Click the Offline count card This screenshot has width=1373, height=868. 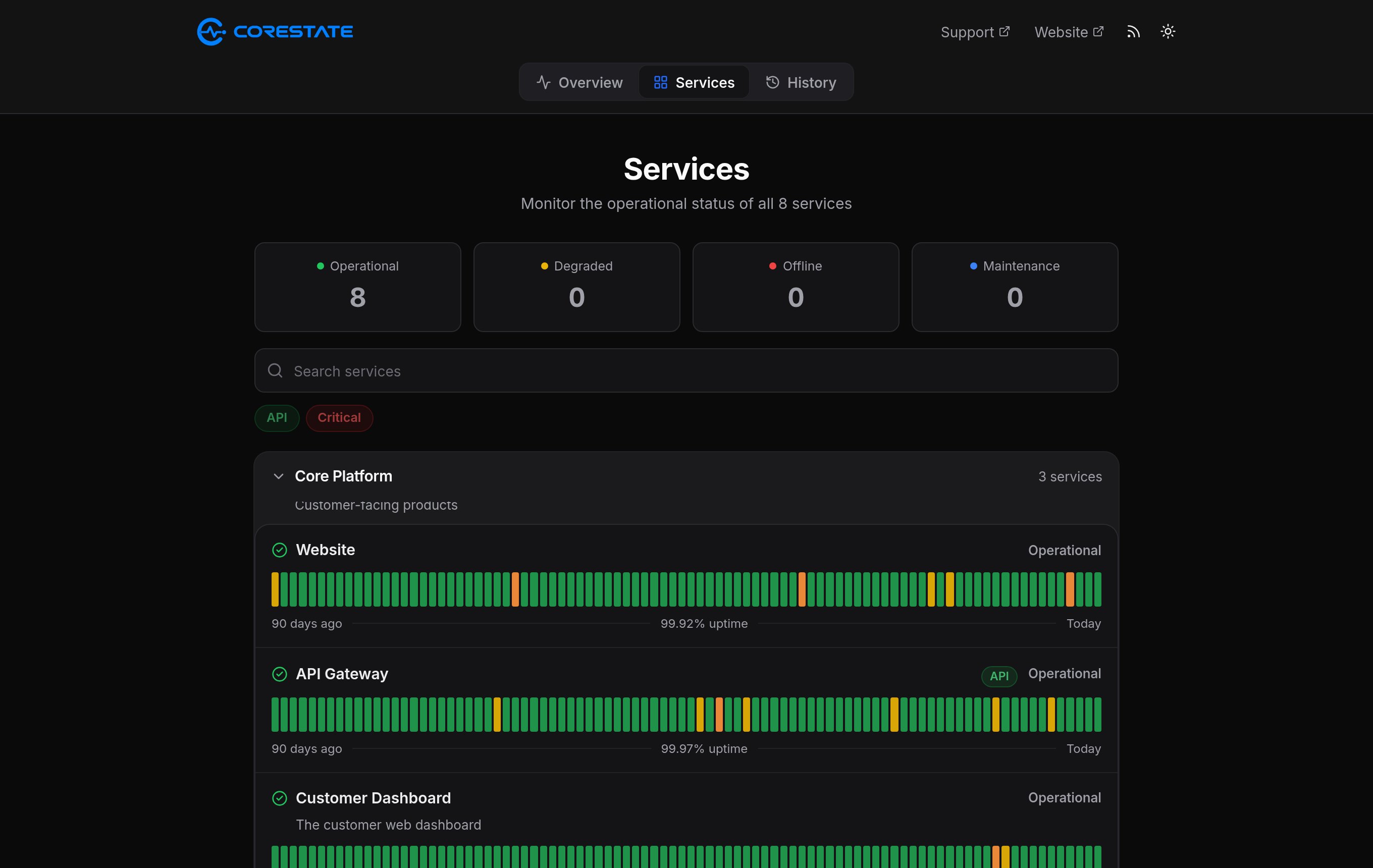pos(796,287)
